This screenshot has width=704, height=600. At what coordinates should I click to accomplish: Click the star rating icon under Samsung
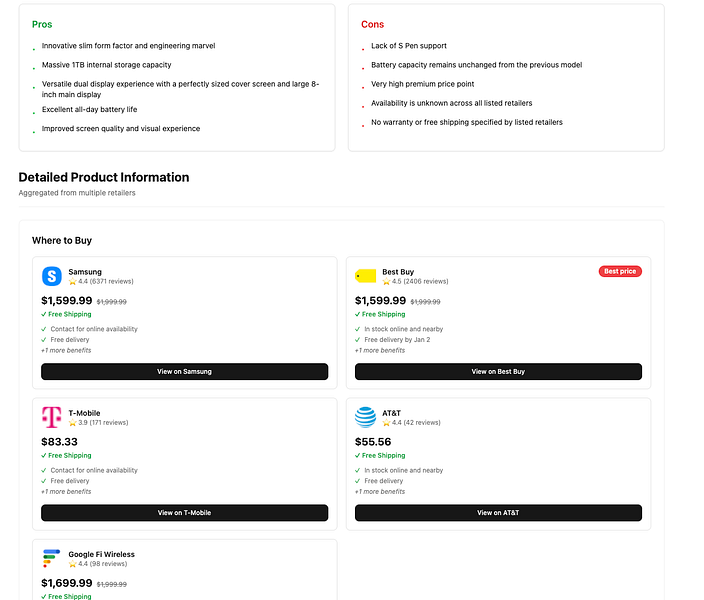click(x=72, y=282)
